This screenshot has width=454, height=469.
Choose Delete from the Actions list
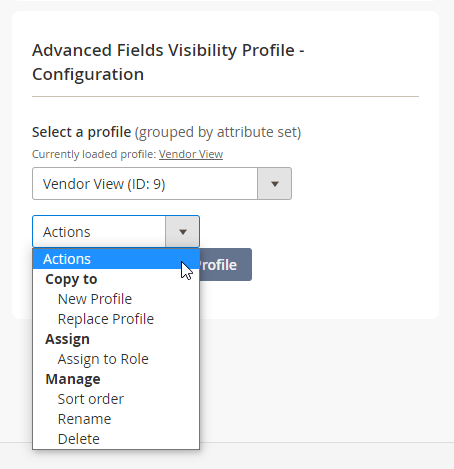[79, 439]
